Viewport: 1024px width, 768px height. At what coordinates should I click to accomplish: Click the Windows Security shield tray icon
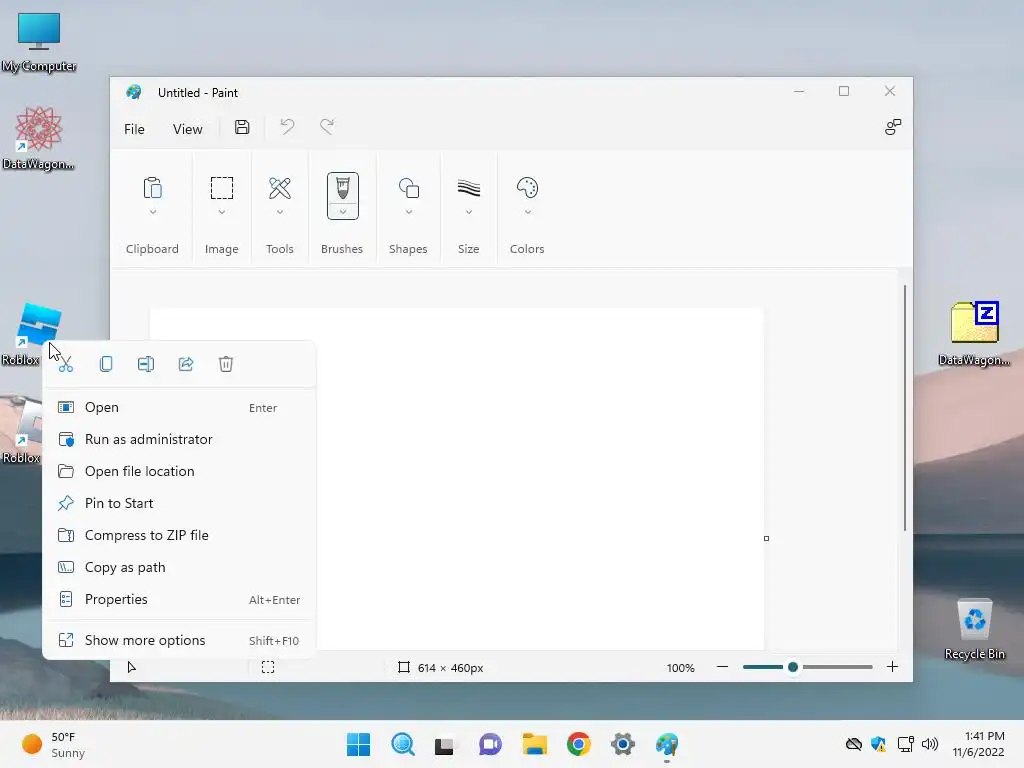[879, 744]
